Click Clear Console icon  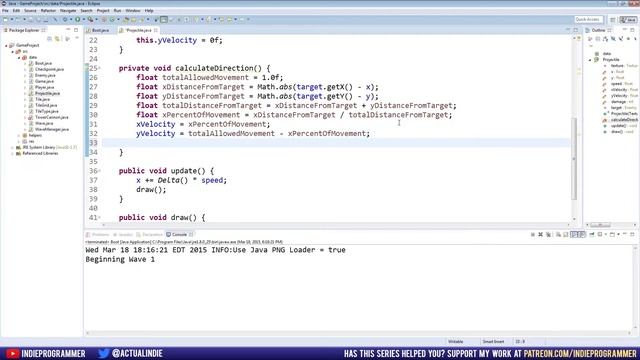click(558, 234)
